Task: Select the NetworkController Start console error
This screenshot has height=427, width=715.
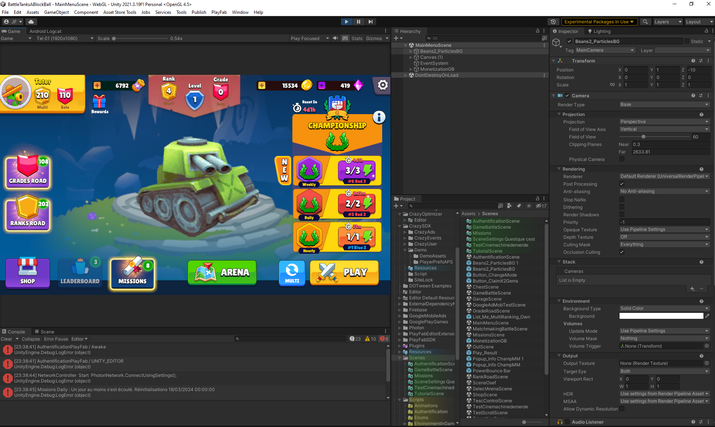Action: pyautogui.click(x=194, y=378)
